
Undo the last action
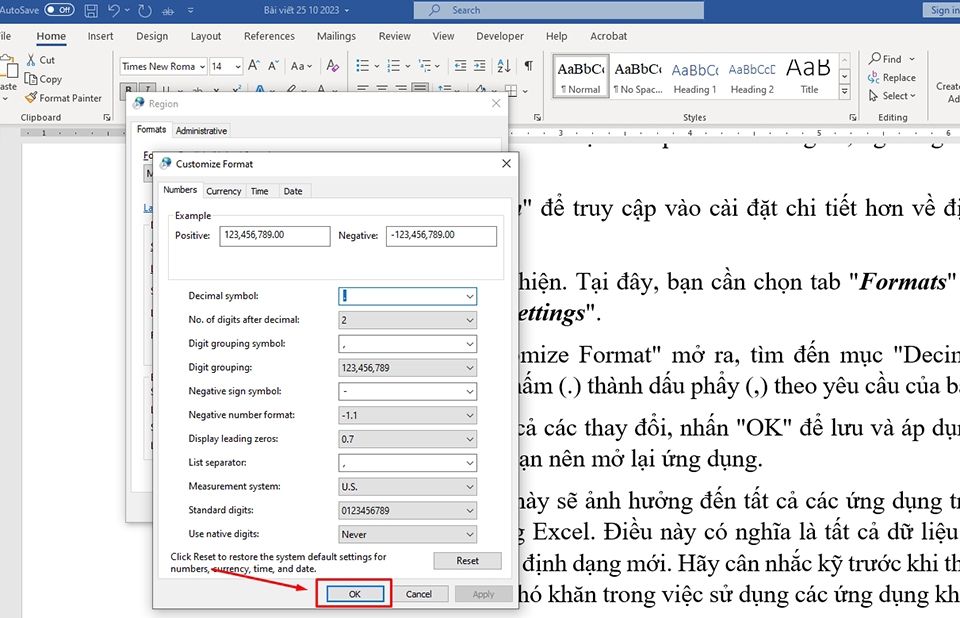114,10
